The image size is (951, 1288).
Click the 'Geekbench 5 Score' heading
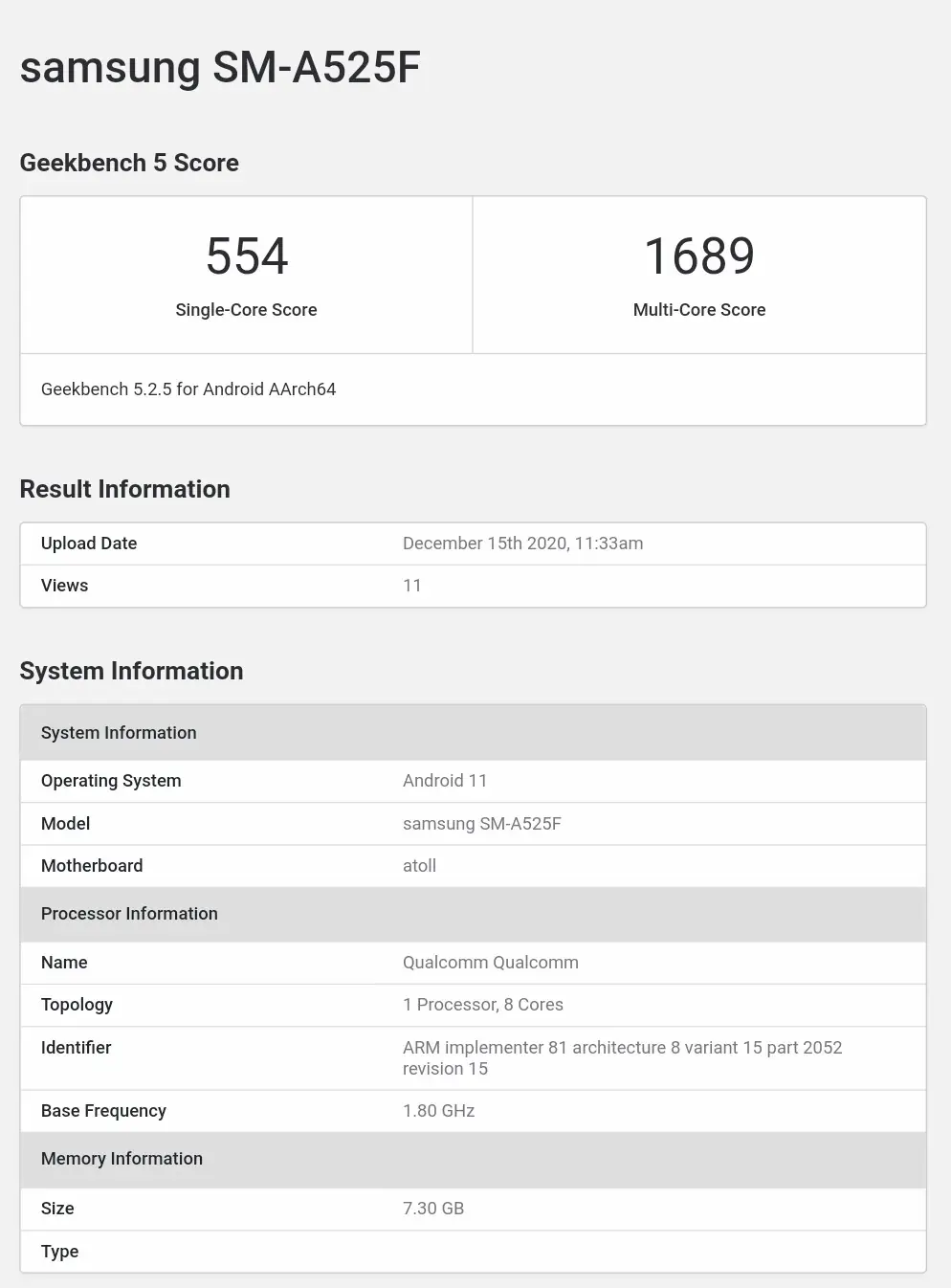[x=129, y=163]
